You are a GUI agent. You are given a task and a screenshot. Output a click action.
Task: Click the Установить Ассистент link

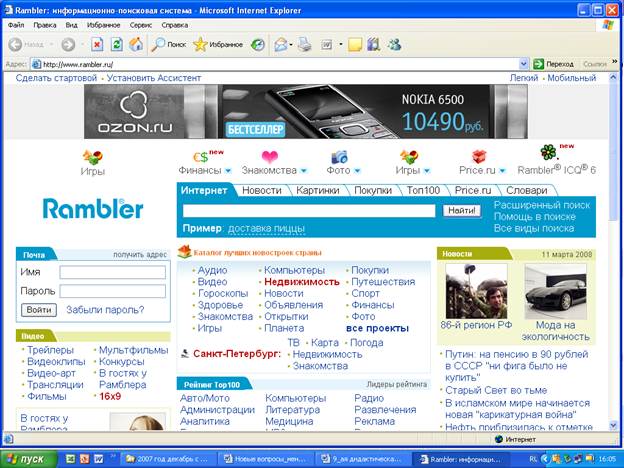click(154, 78)
